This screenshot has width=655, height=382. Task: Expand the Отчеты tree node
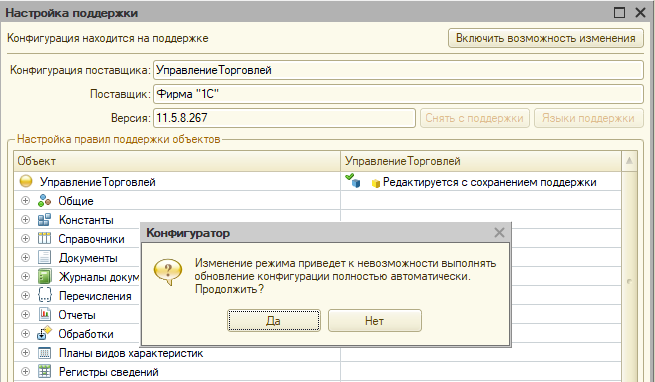[25, 314]
